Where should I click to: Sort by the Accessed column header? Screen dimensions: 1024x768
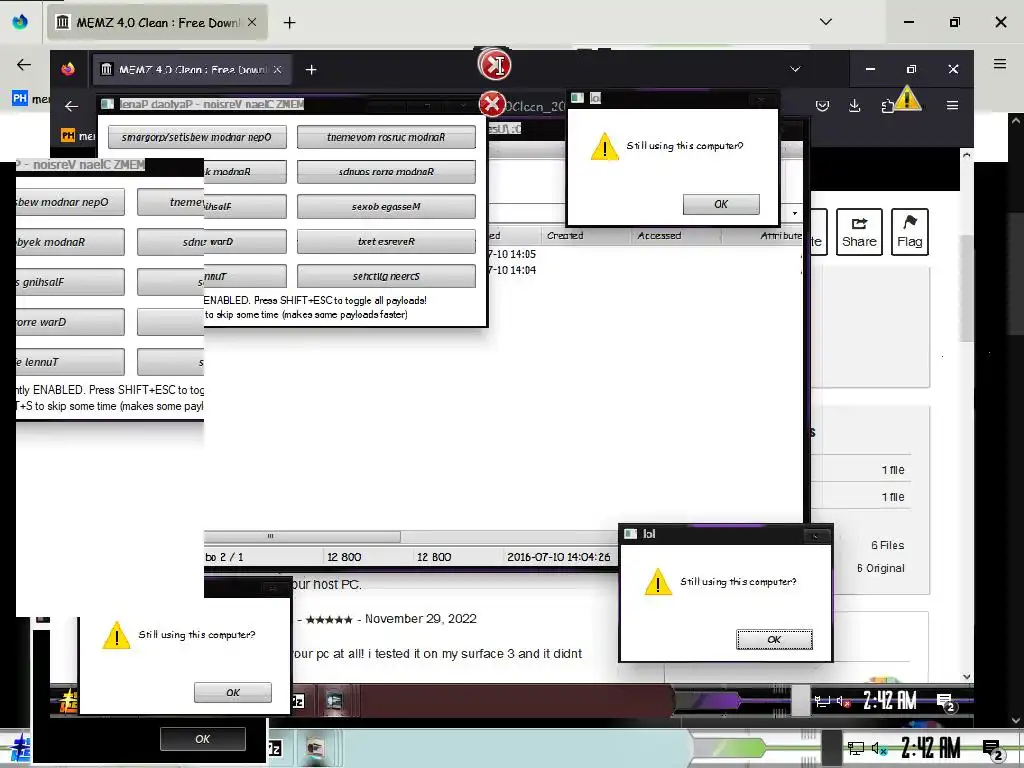(659, 236)
